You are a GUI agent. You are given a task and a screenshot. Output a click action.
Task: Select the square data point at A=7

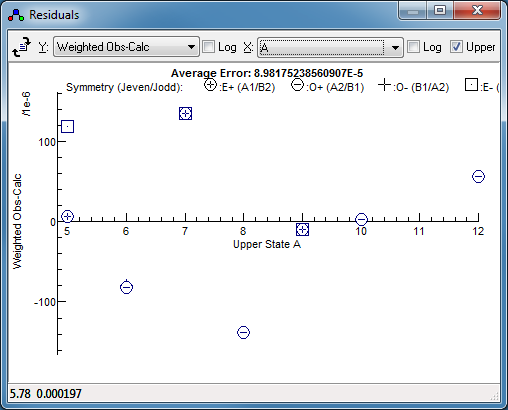click(x=185, y=114)
